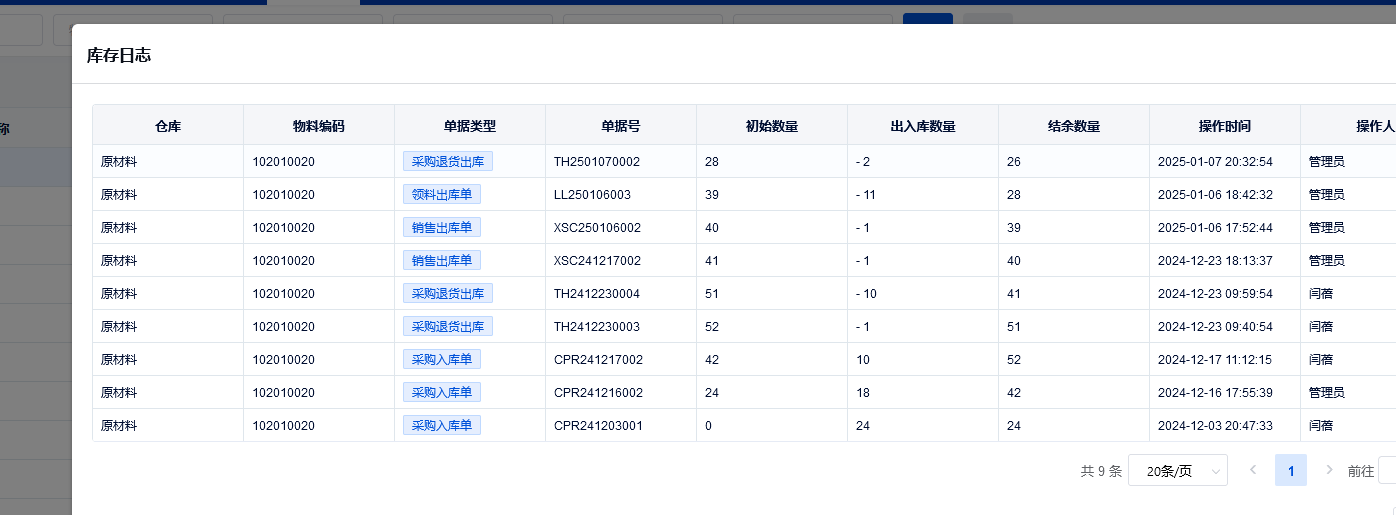Click the 出入库数量 column header
The image size is (1396, 515).
coord(922,126)
